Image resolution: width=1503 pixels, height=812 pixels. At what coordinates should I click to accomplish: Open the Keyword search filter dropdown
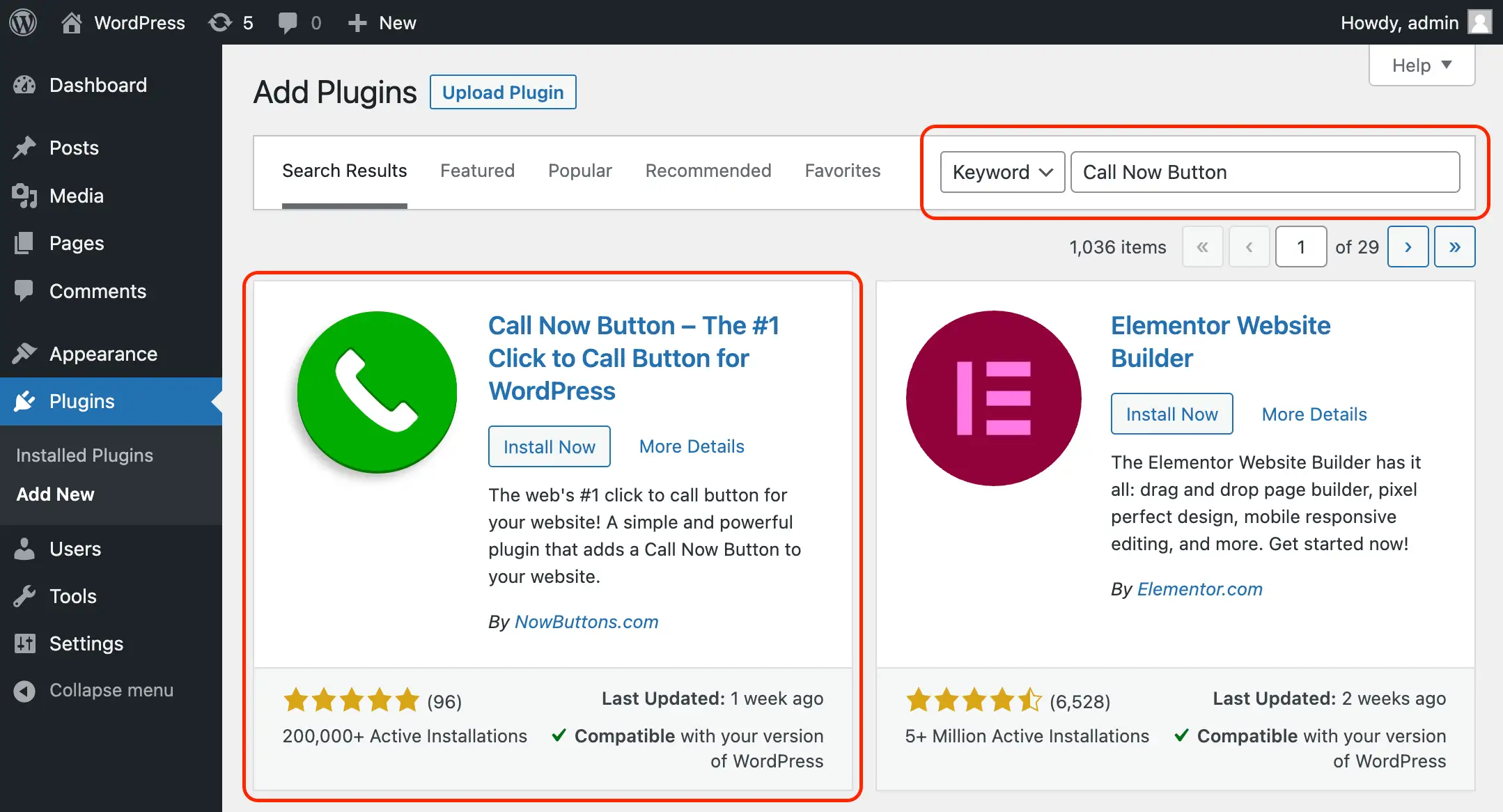(x=1002, y=172)
